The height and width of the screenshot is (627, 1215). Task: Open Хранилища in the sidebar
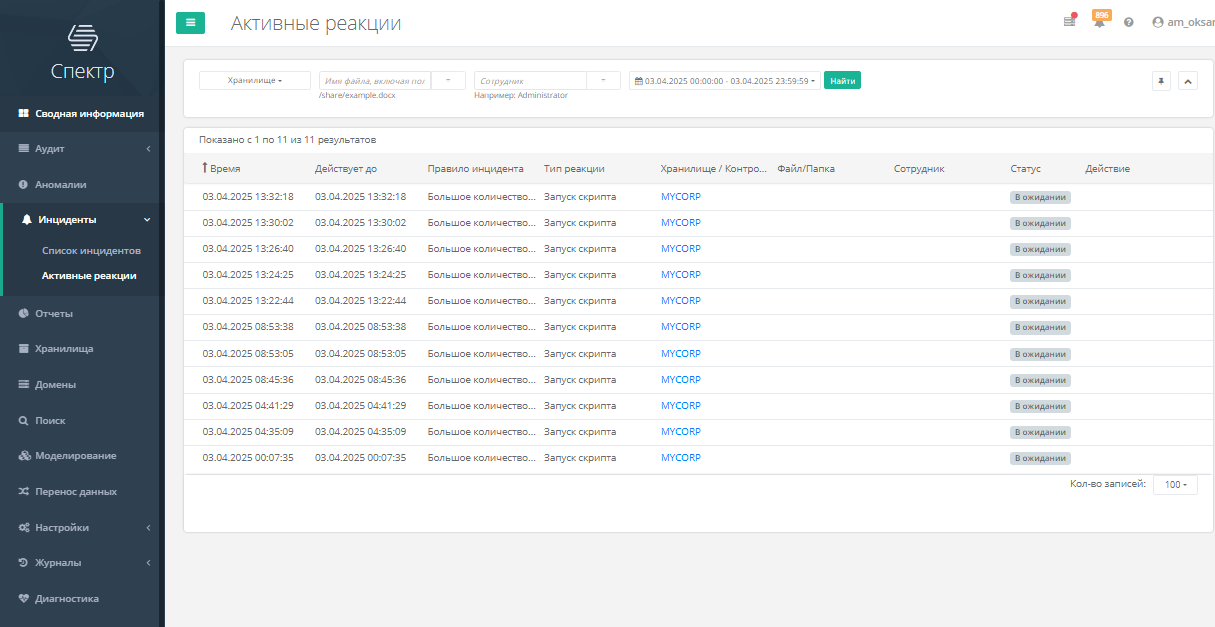[81, 349]
